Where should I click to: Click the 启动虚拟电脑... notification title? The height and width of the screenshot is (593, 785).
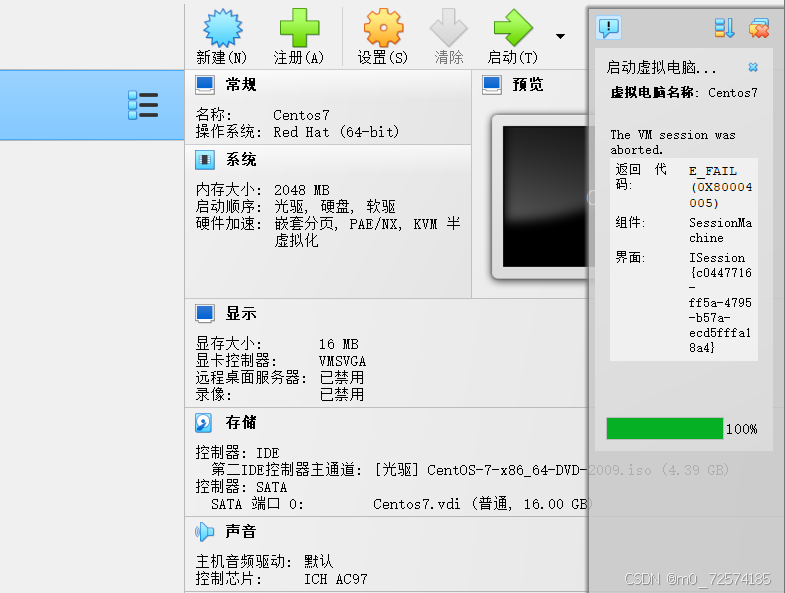[x=661, y=67]
